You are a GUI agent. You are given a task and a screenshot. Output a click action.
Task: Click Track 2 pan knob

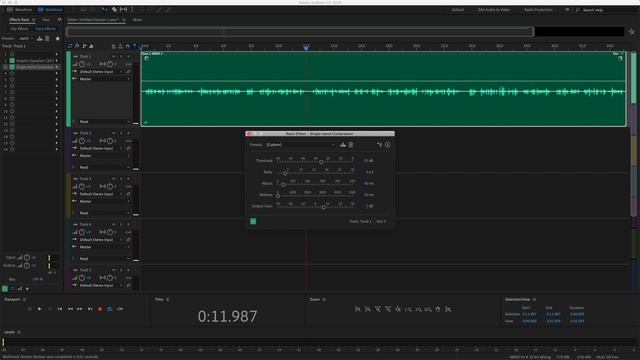110,141
